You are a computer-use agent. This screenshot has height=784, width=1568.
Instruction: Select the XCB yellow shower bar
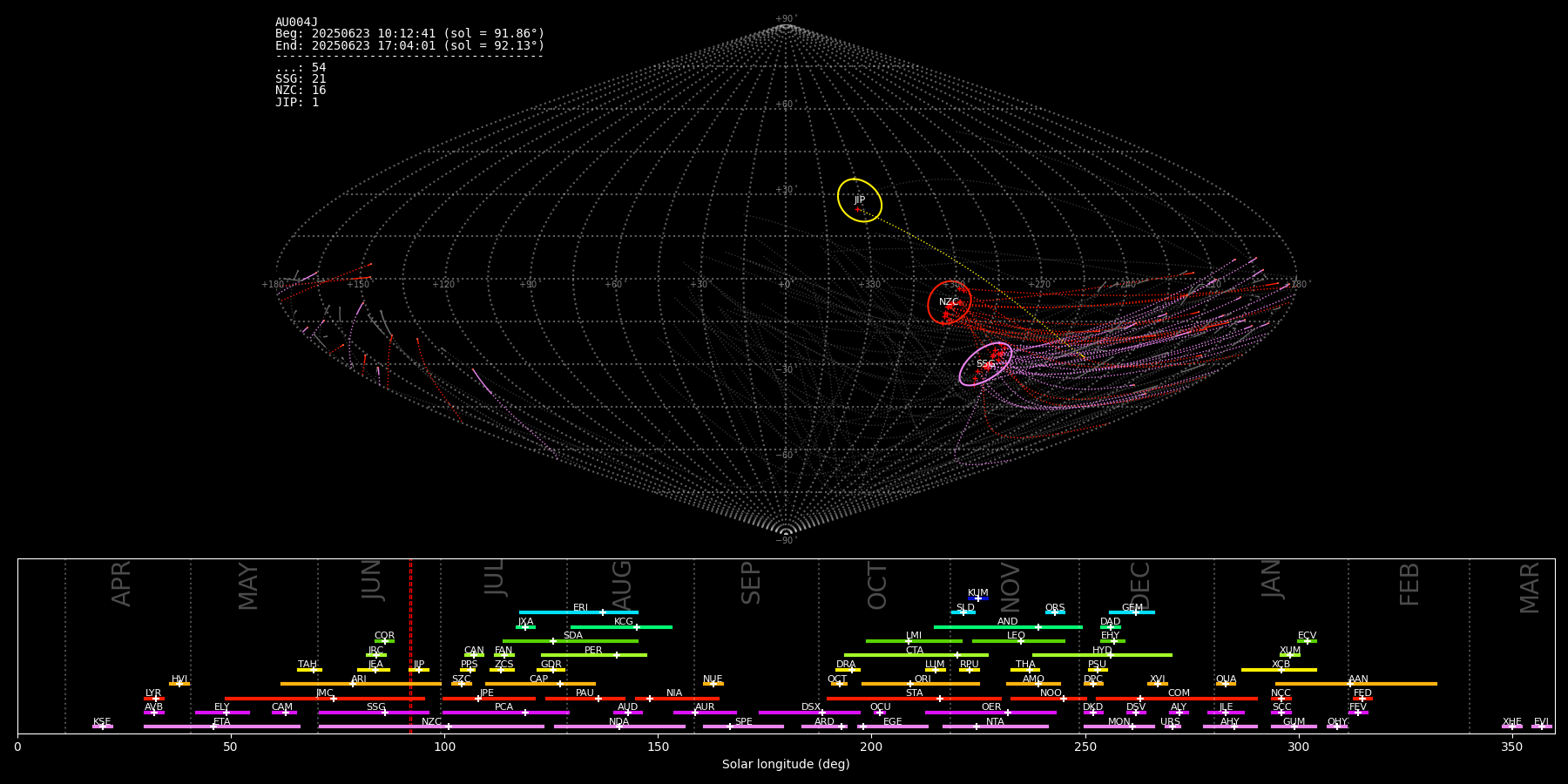coord(1279,670)
